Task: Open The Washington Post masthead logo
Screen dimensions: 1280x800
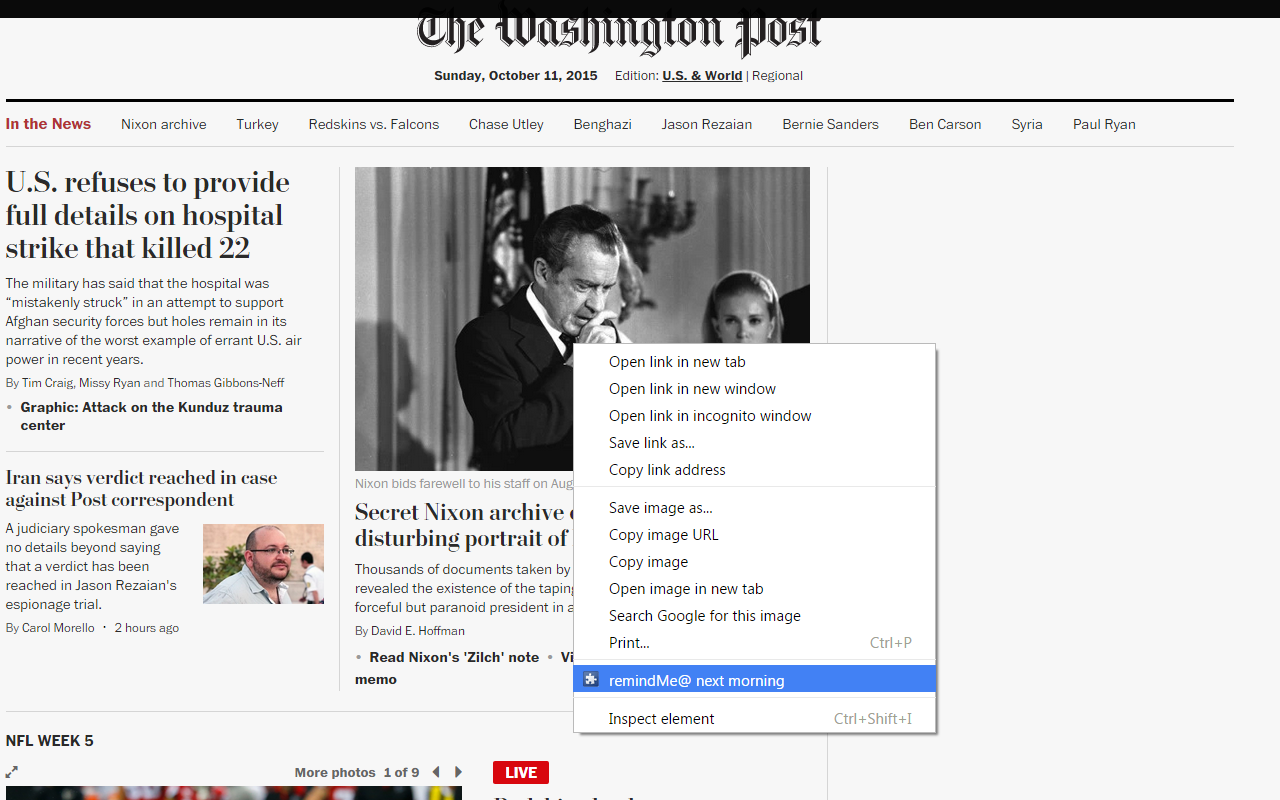Action: click(619, 30)
